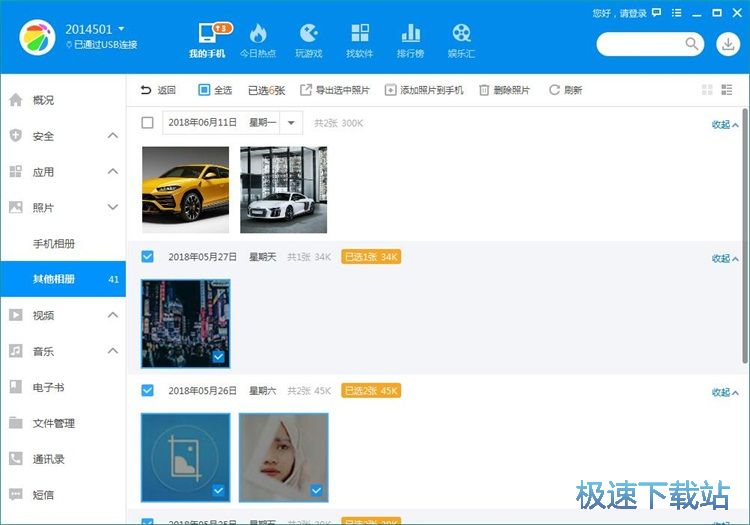This screenshot has height=525, width=750.
Task: Uncheck the 2018年05月27日 group checkbox
Action: [x=147, y=257]
